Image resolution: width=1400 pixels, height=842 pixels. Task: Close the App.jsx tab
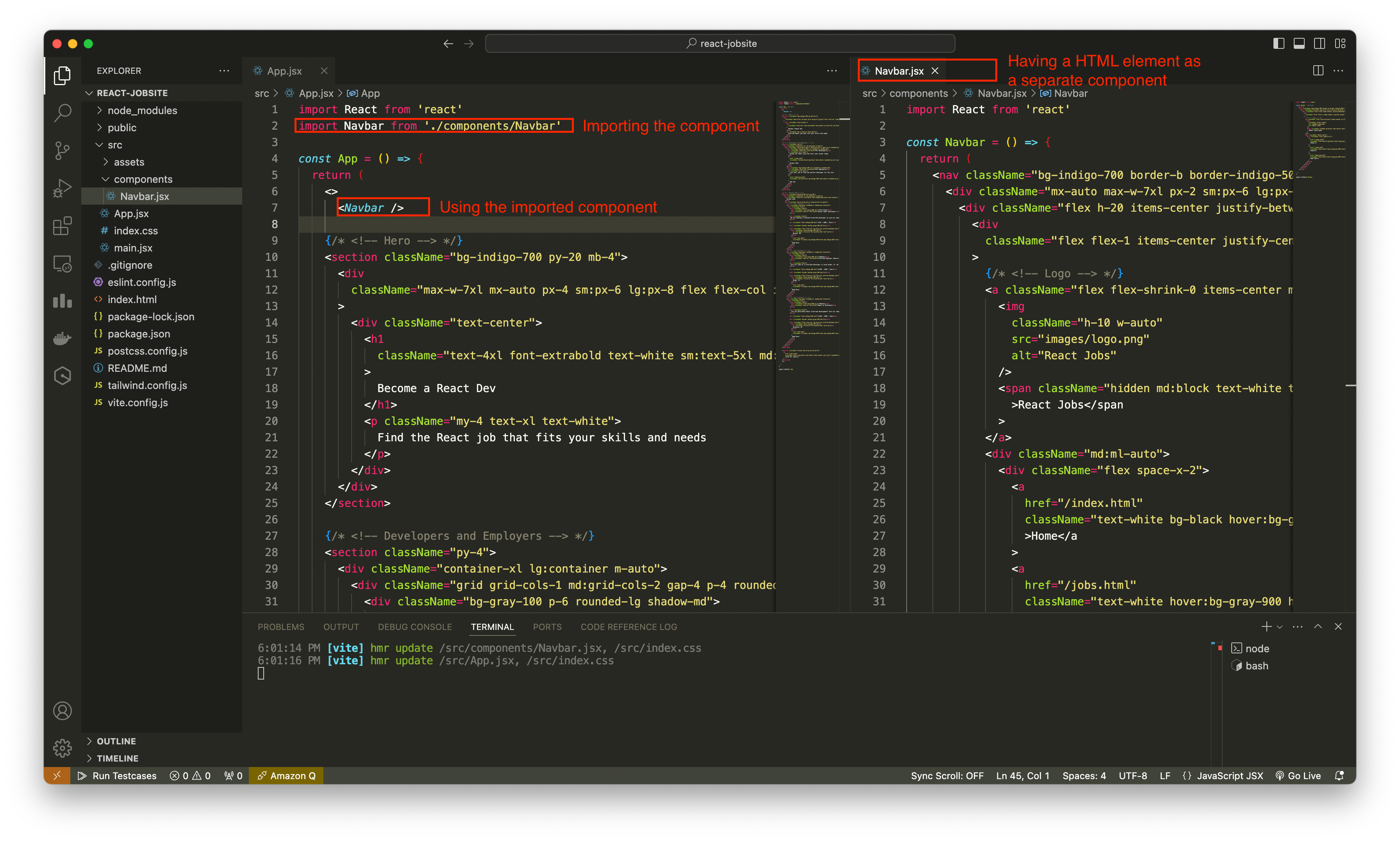coord(324,71)
